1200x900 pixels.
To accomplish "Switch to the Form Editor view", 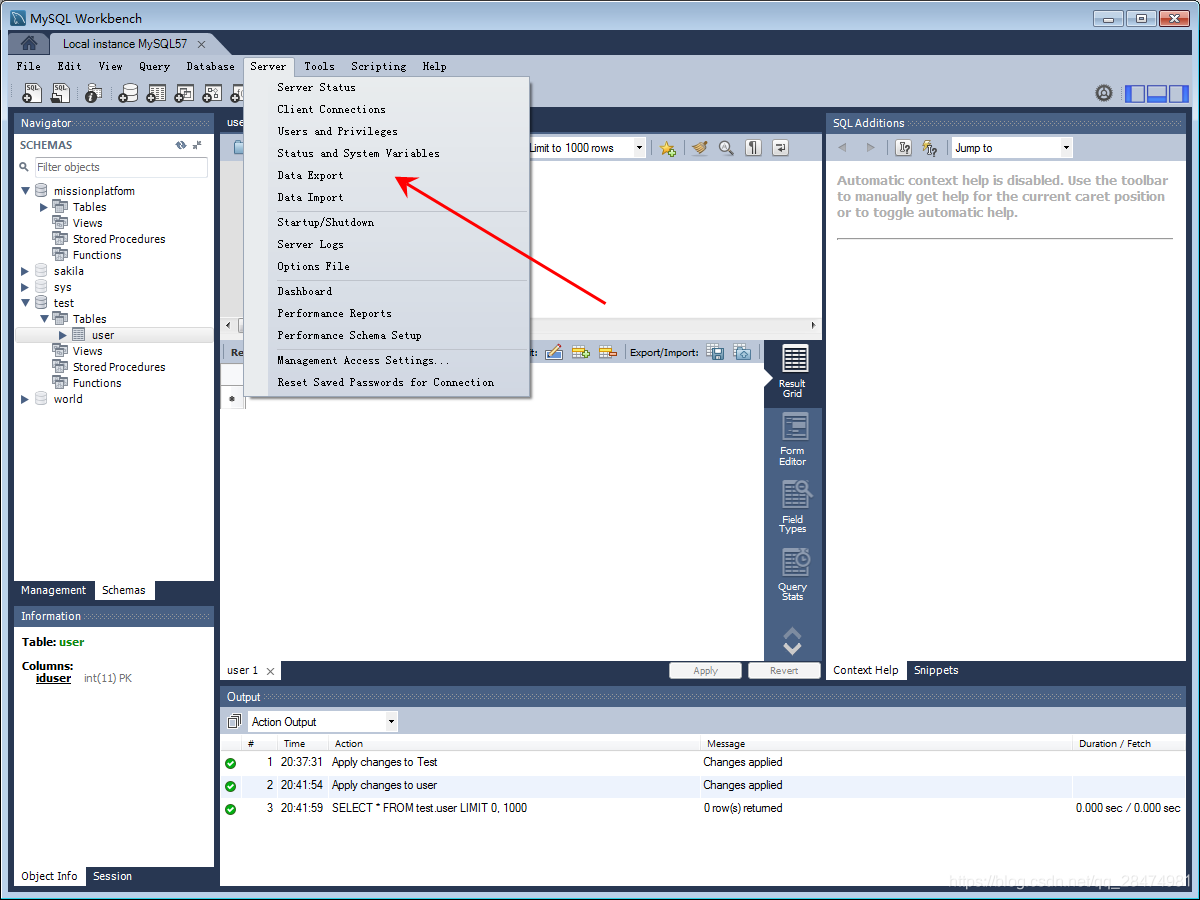I will [793, 440].
